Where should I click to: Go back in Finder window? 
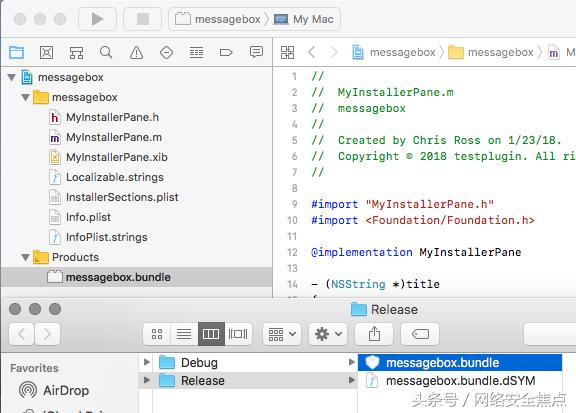tap(21, 334)
